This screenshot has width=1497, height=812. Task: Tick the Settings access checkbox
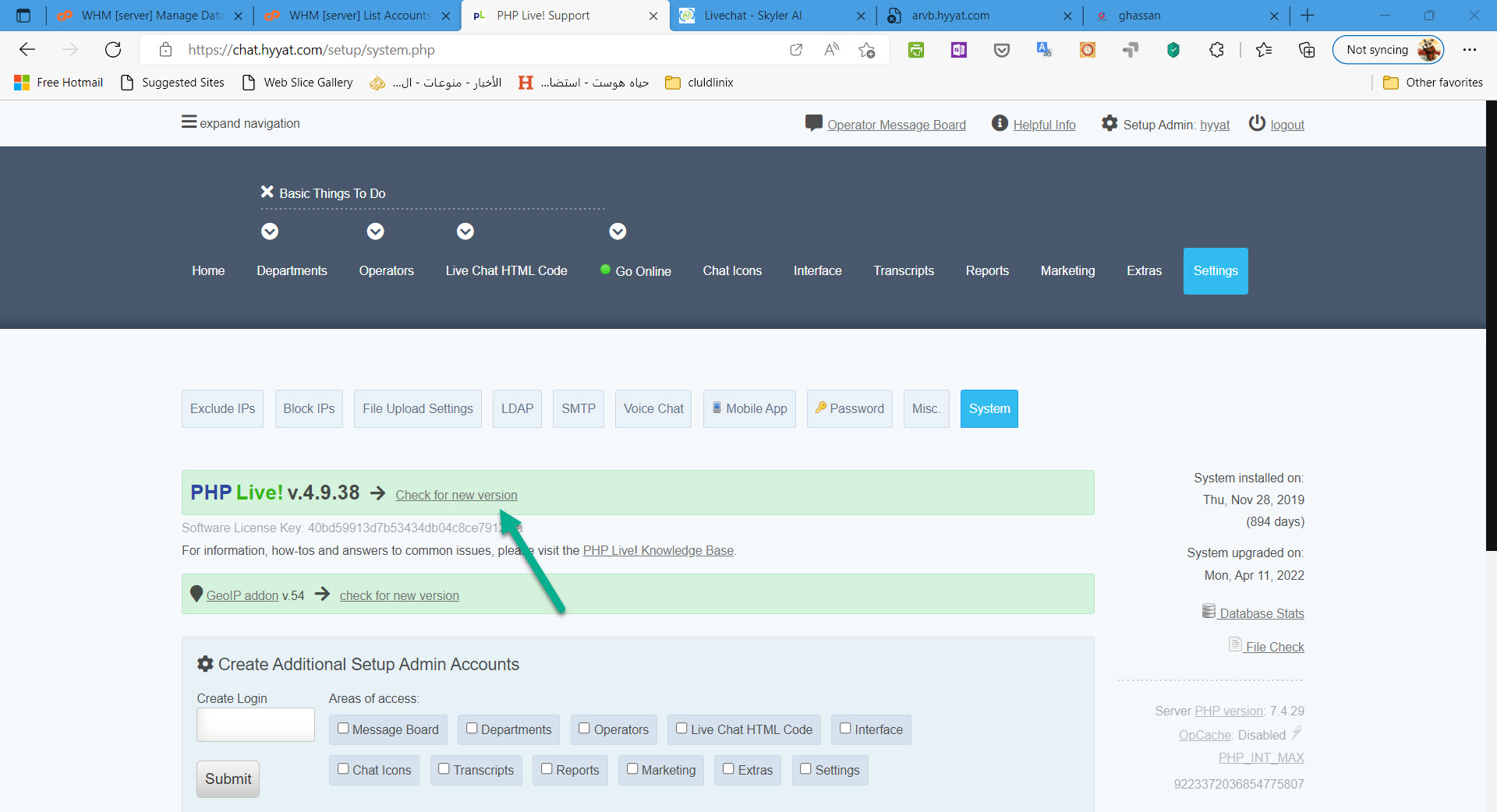[805, 769]
